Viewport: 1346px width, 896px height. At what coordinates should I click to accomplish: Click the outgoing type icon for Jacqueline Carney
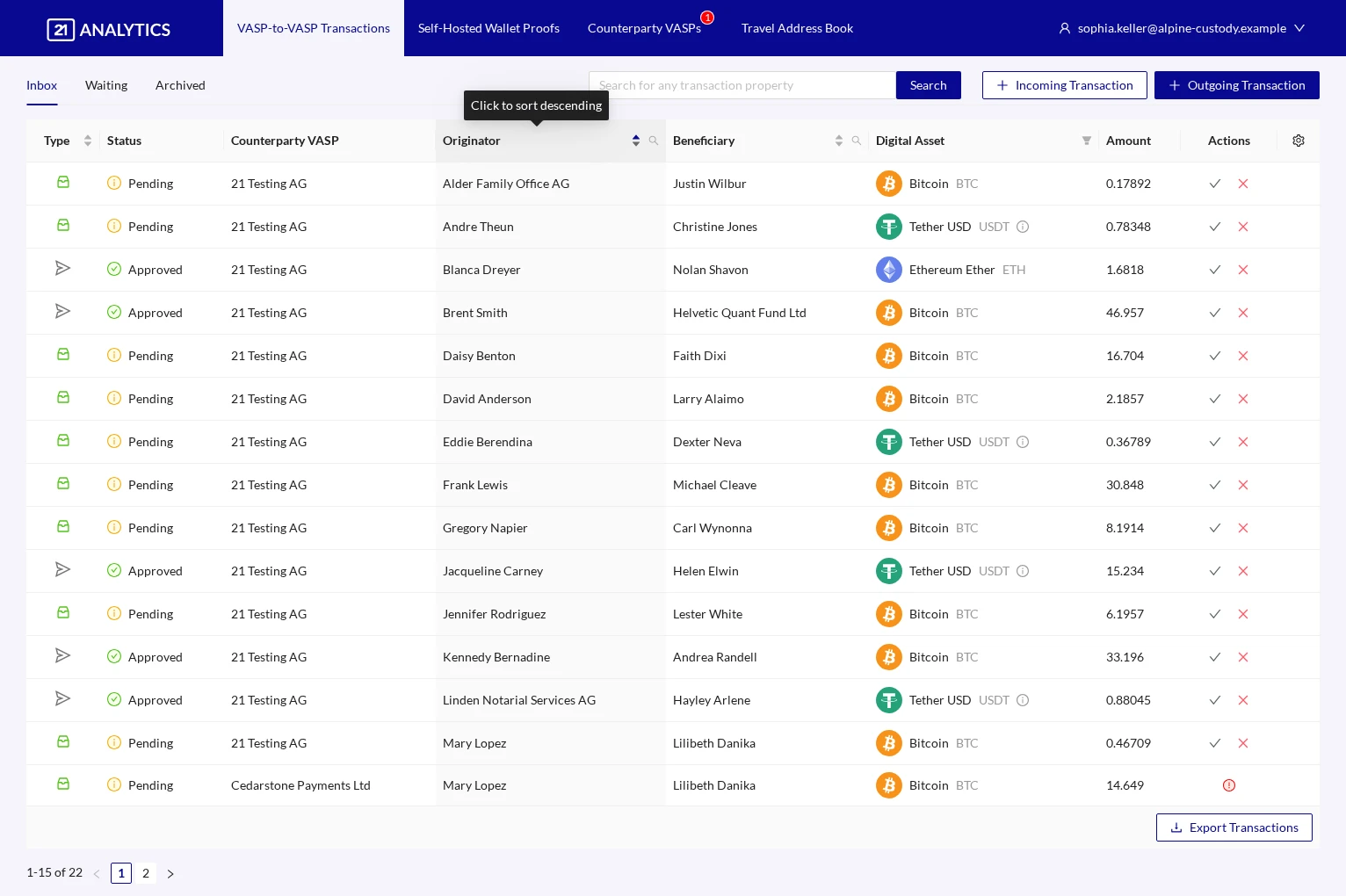[62, 569]
